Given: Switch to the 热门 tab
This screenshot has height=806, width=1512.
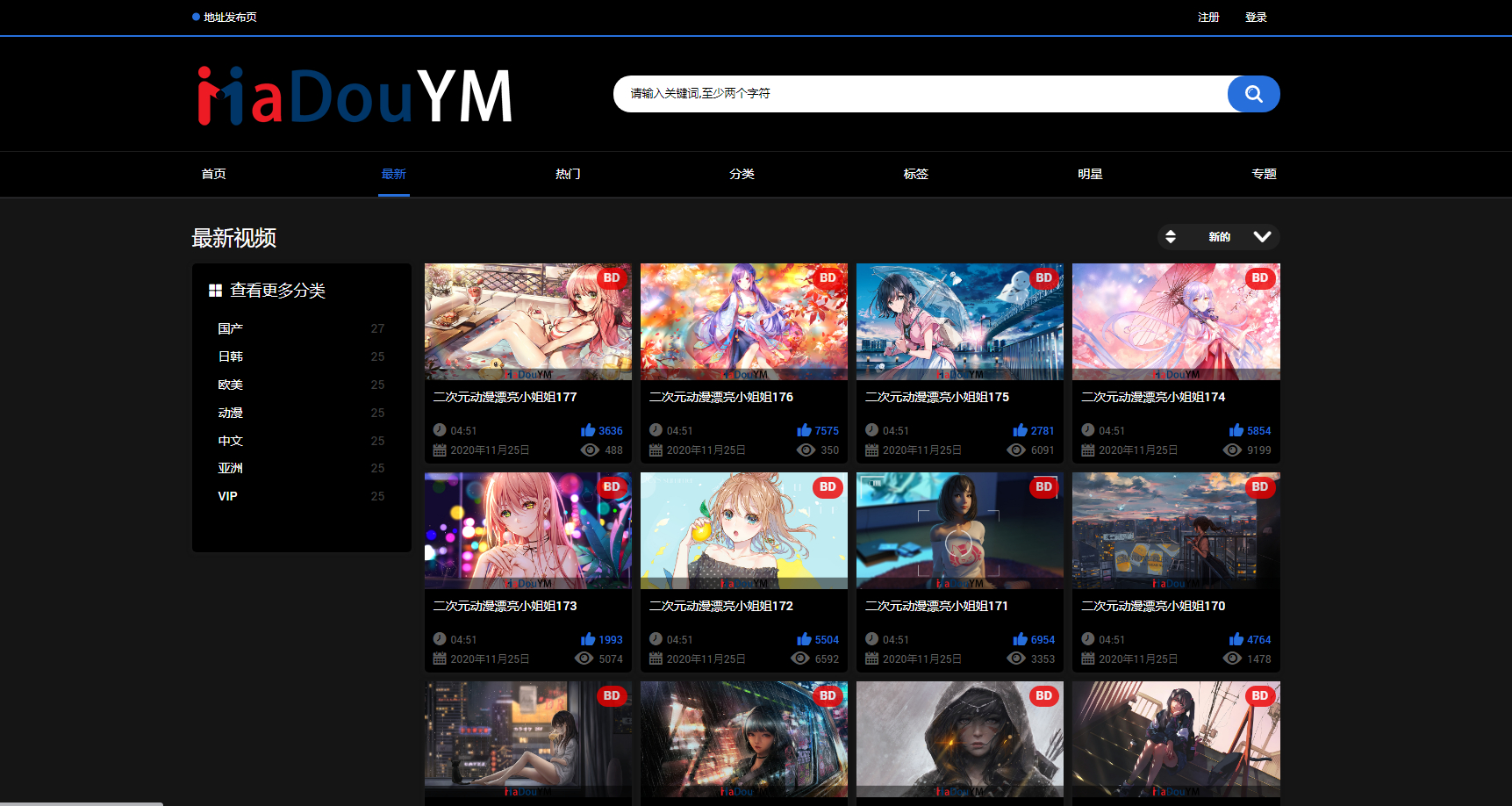Looking at the screenshot, I should [567, 174].
